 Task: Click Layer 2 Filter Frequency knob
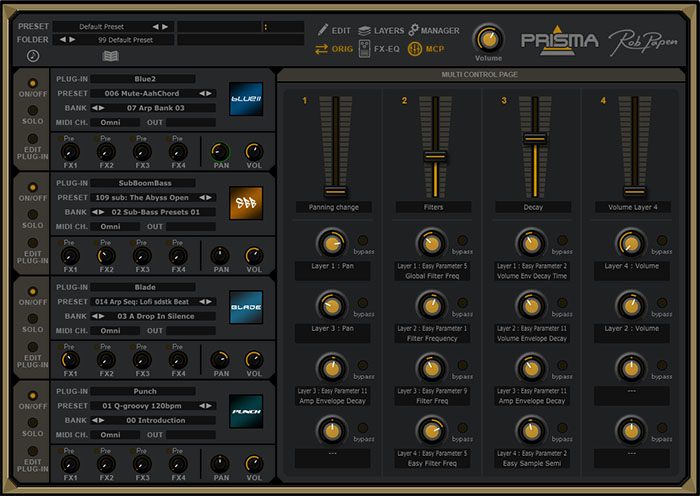(x=431, y=306)
